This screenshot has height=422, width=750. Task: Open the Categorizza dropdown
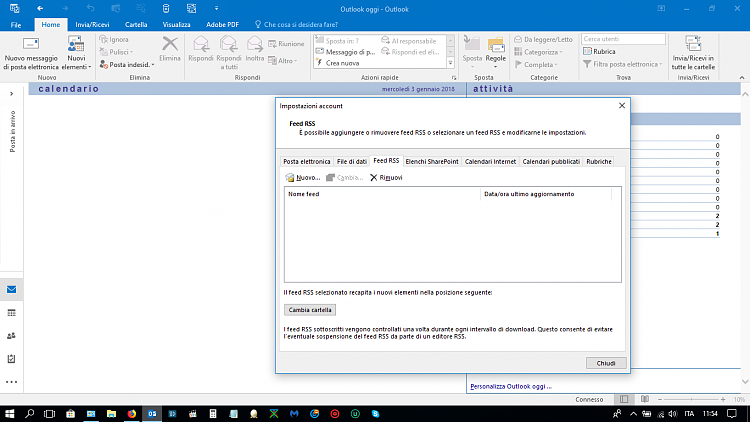[539, 52]
